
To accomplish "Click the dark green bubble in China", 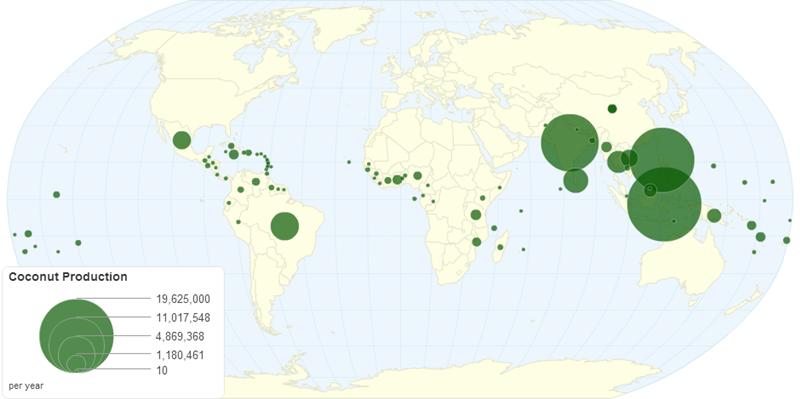I will click(x=612, y=108).
